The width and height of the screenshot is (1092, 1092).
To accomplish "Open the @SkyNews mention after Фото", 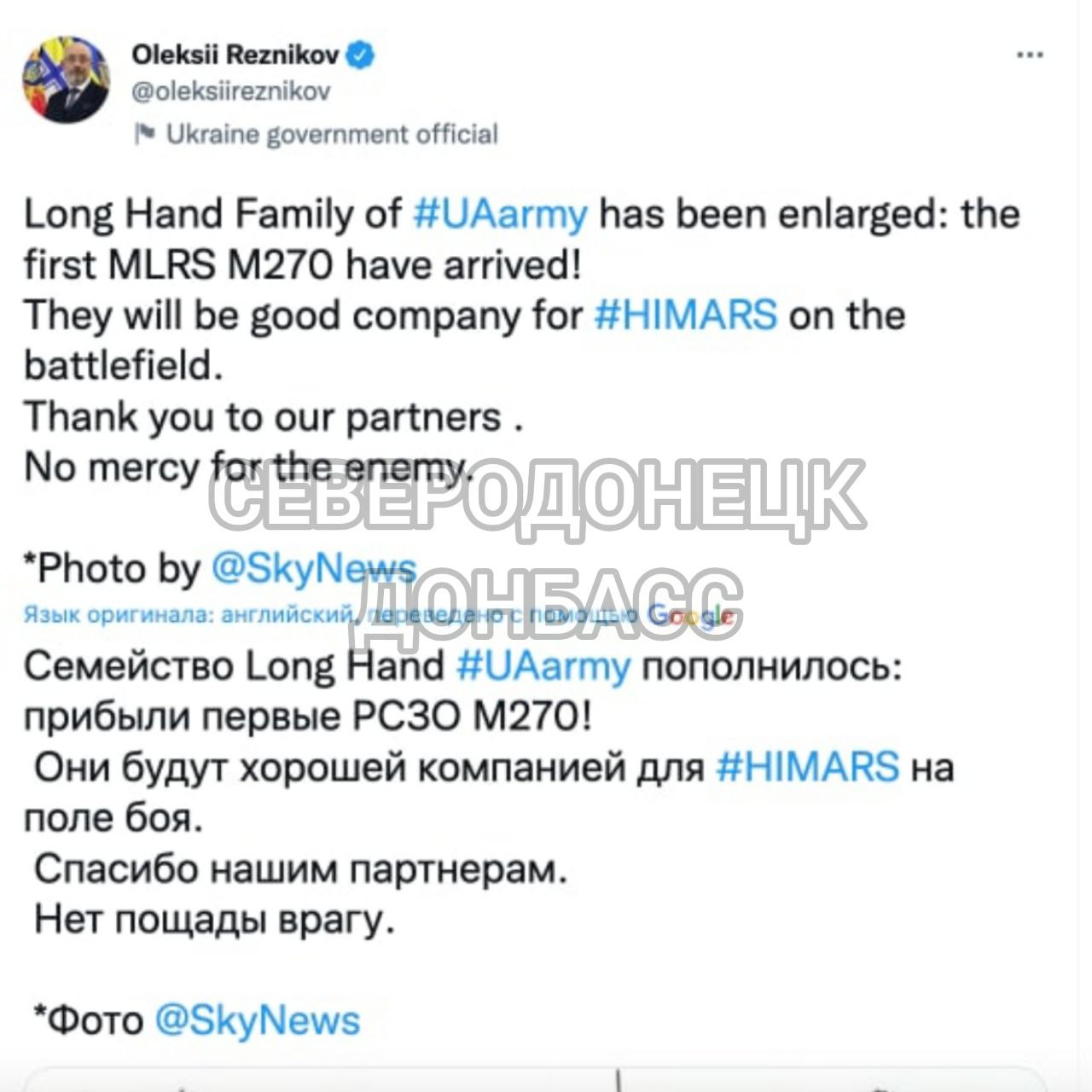I will (x=258, y=1020).
